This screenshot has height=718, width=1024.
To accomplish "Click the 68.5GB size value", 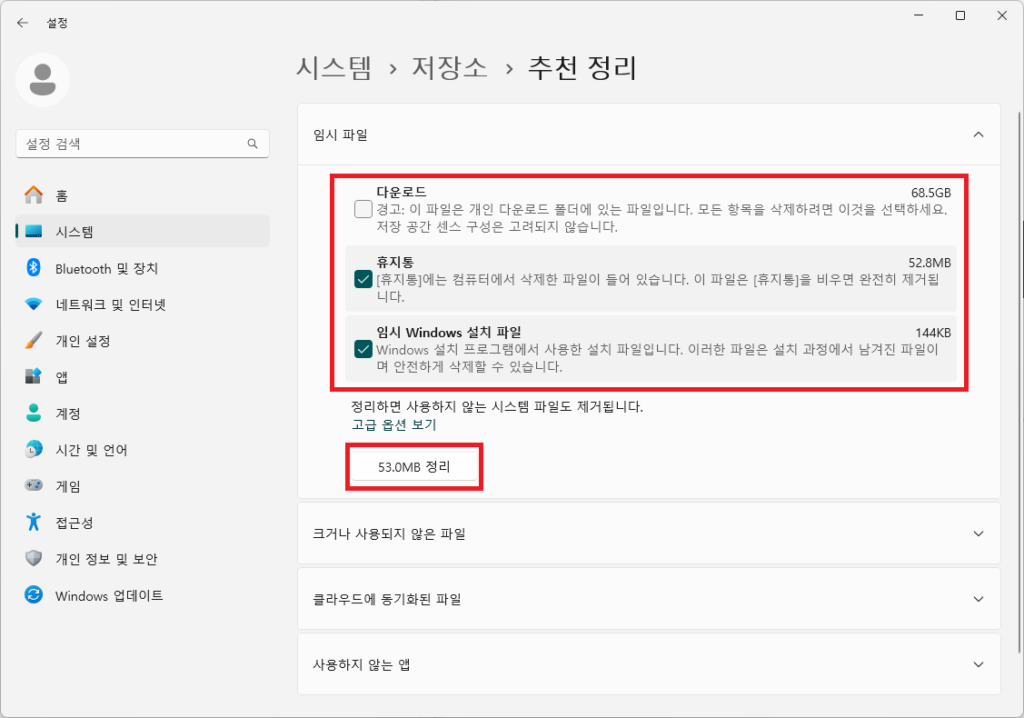I will 931,193.
